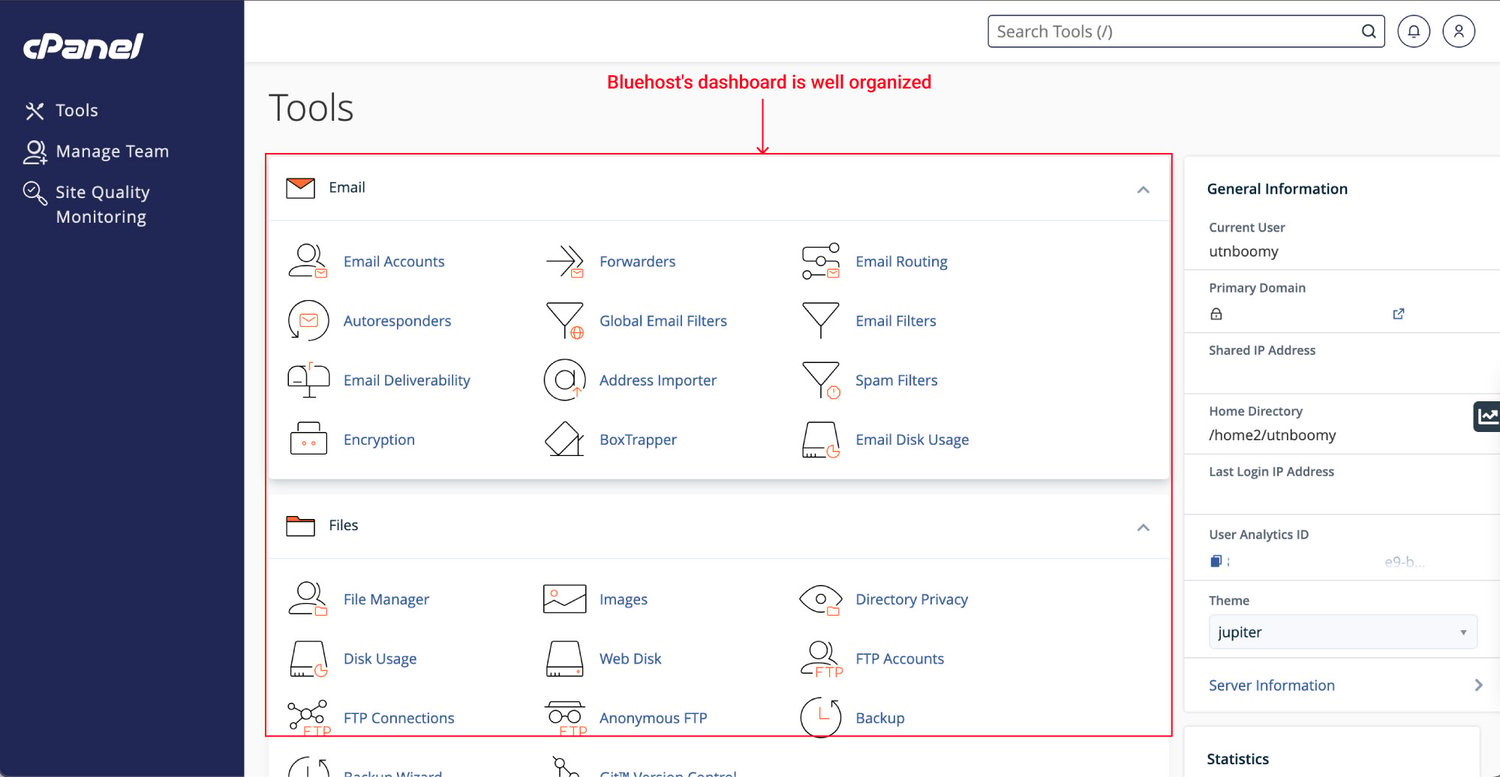Click the Encryption icon
The width and height of the screenshot is (1500, 777).
click(x=308, y=439)
